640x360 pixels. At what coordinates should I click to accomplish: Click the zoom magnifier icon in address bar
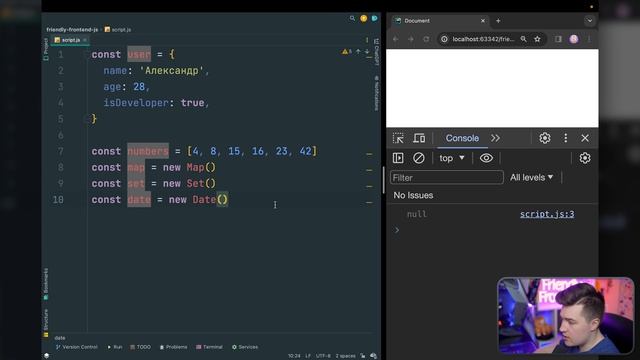pos(523,39)
